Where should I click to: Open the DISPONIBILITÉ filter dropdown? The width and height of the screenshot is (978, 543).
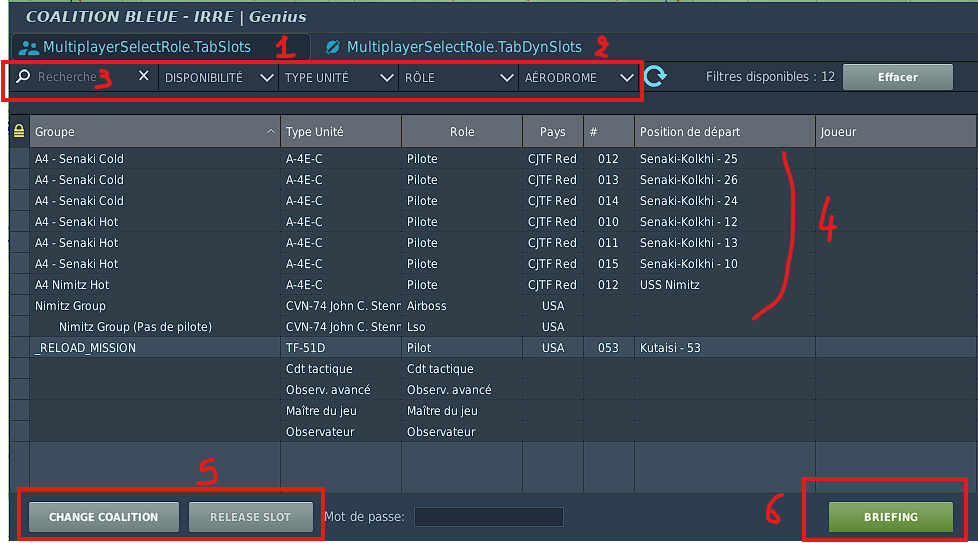coord(218,77)
